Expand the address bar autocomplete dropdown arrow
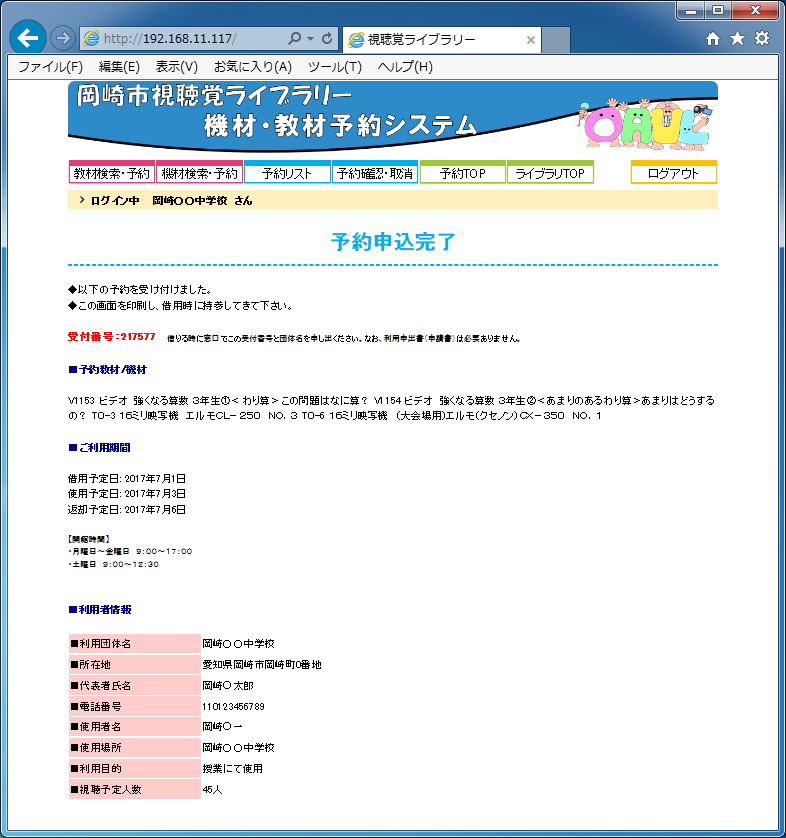 pyautogui.click(x=310, y=39)
